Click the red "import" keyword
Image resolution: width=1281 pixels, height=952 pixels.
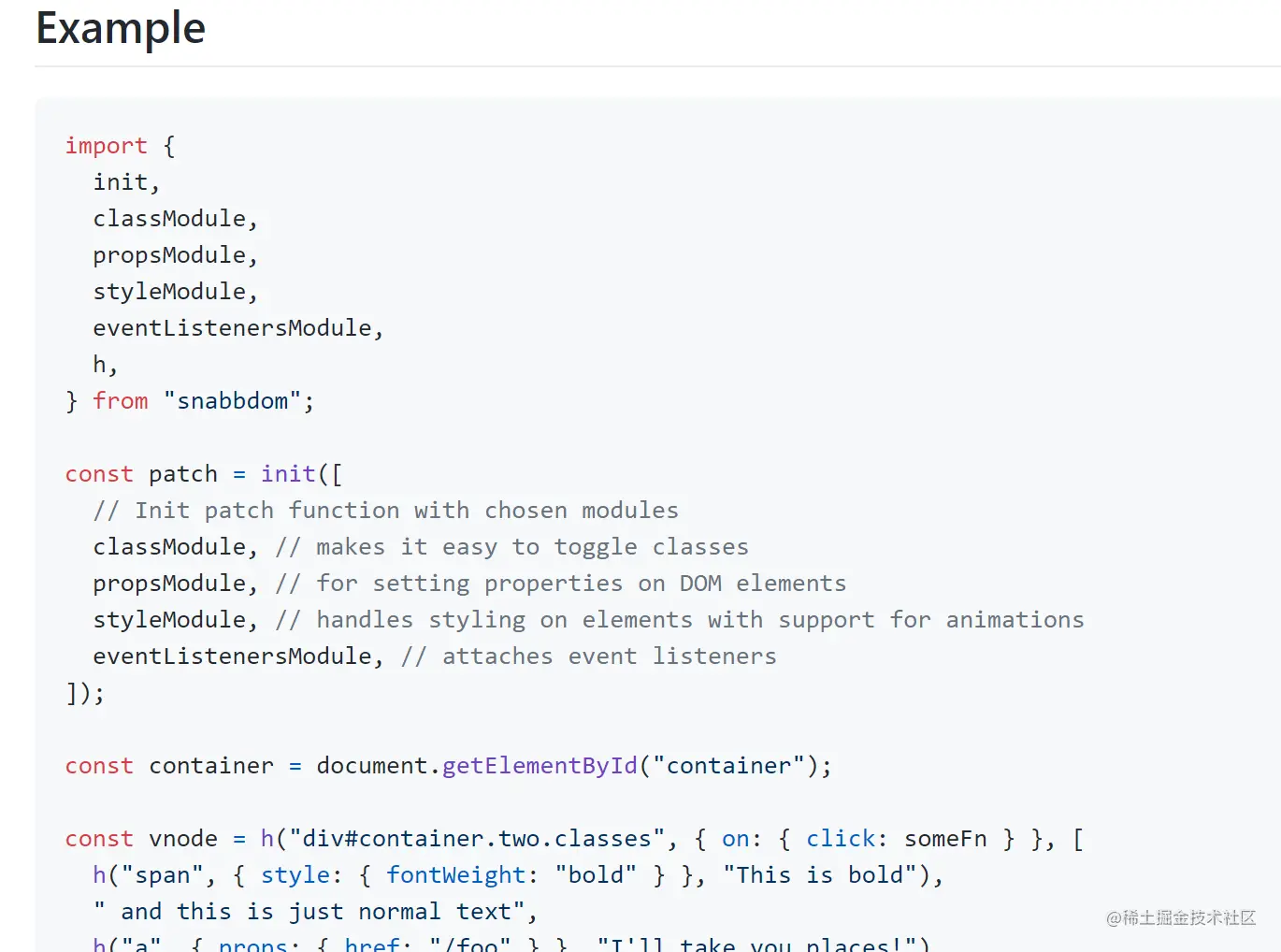106,146
